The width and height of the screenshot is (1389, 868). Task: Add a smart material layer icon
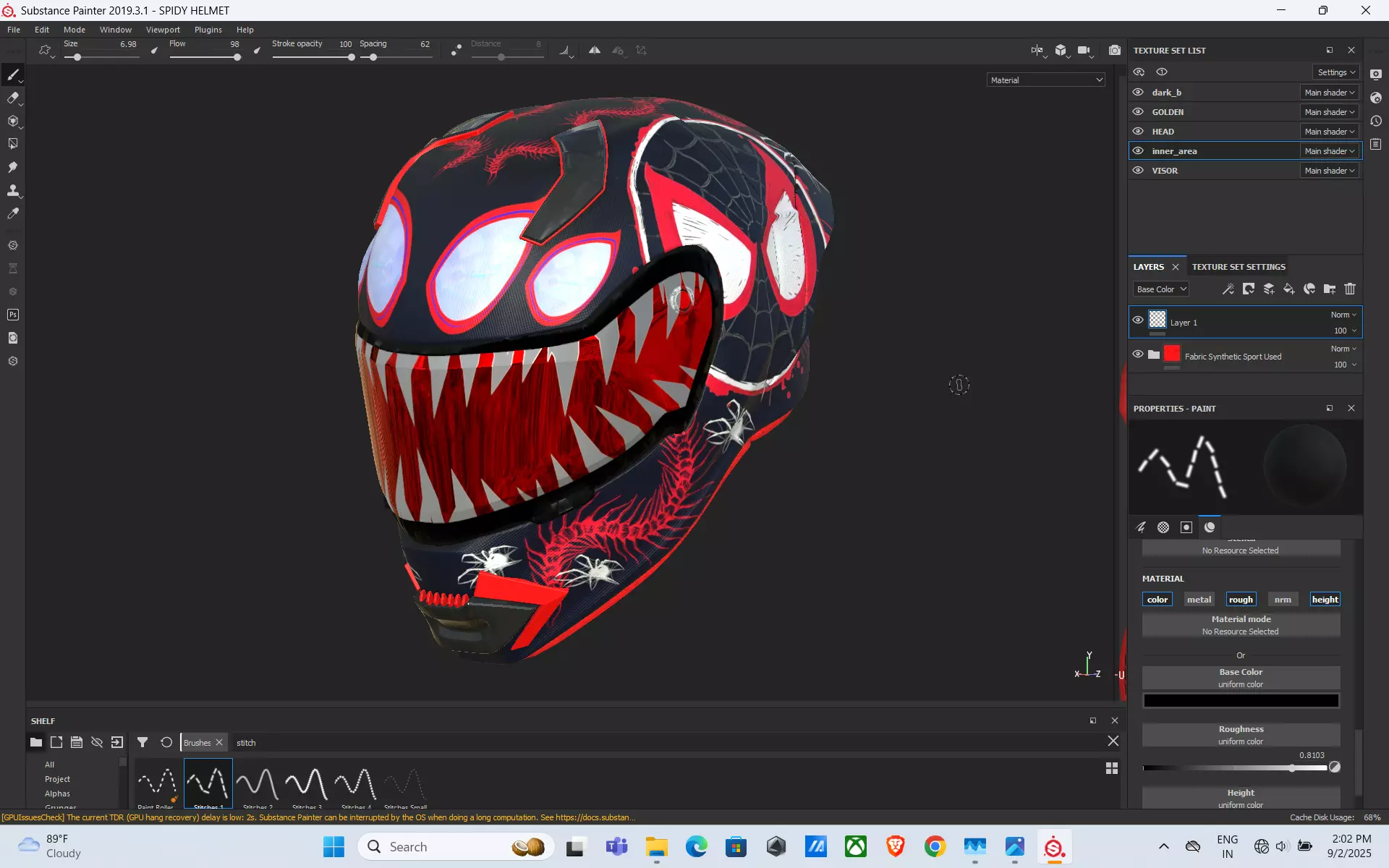pos(1309,289)
